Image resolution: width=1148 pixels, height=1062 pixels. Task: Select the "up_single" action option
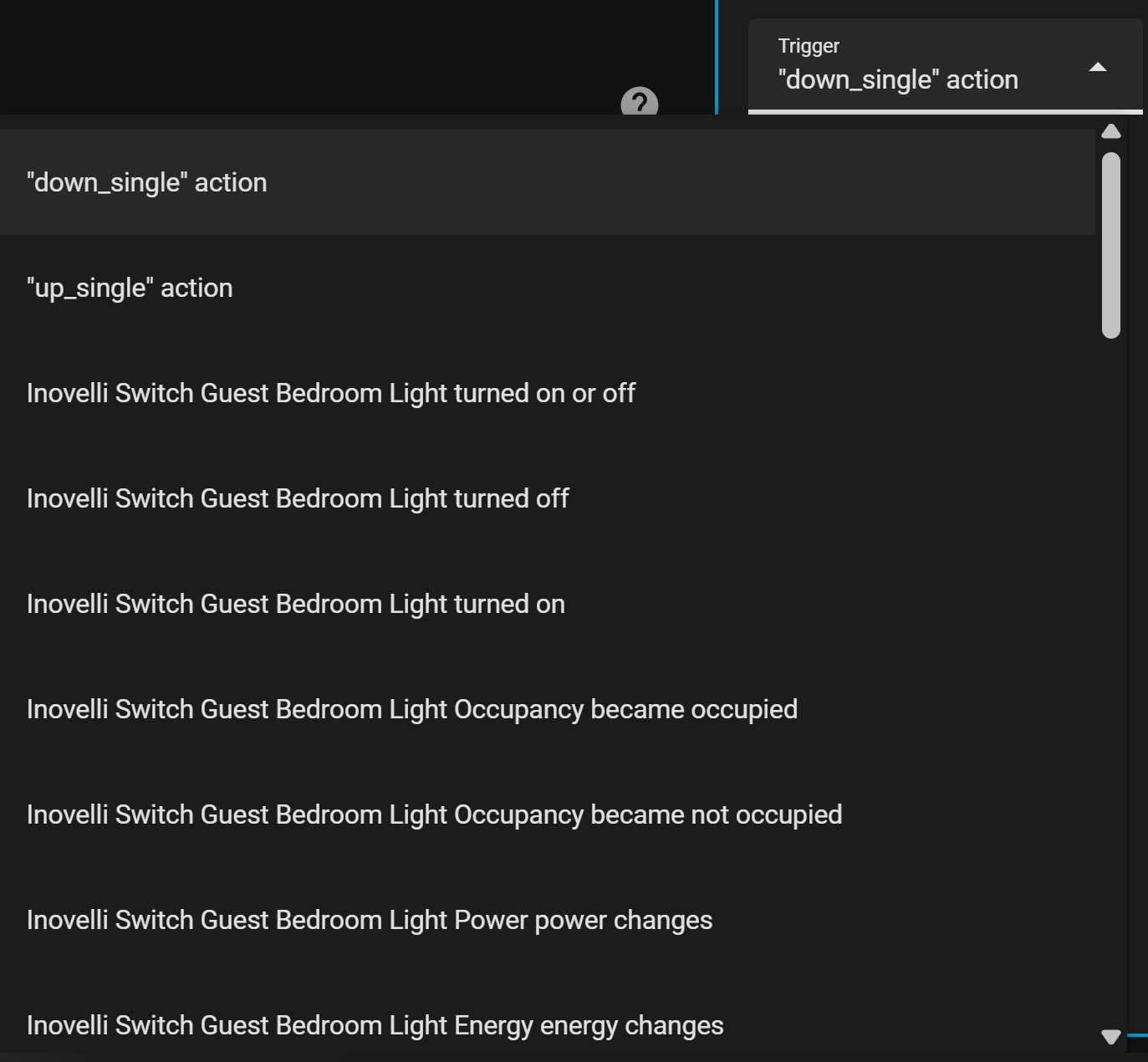tap(130, 288)
